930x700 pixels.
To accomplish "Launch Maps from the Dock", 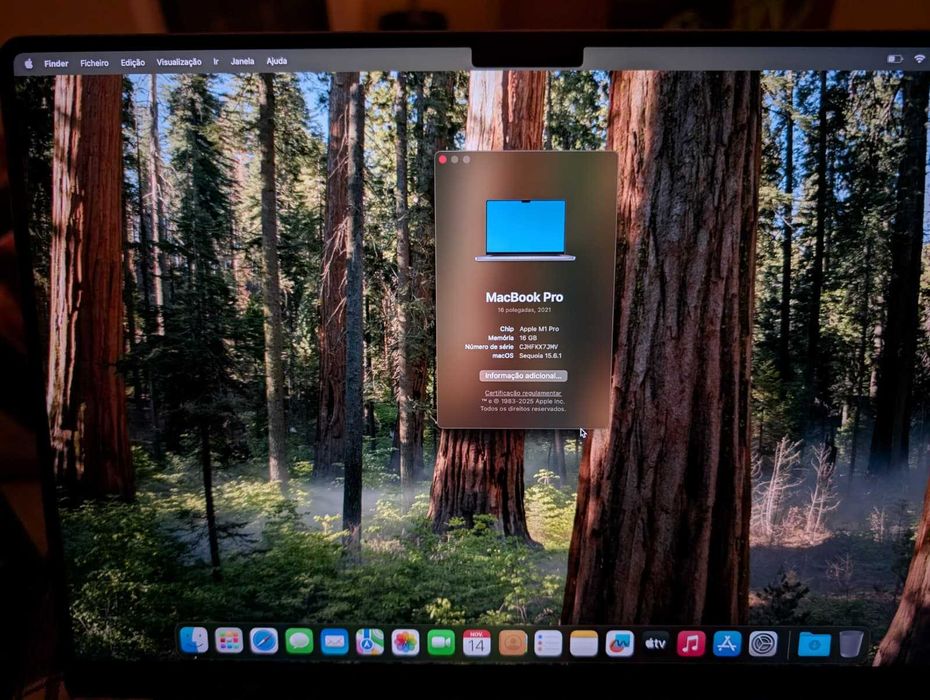I will click(x=370, y=642).
